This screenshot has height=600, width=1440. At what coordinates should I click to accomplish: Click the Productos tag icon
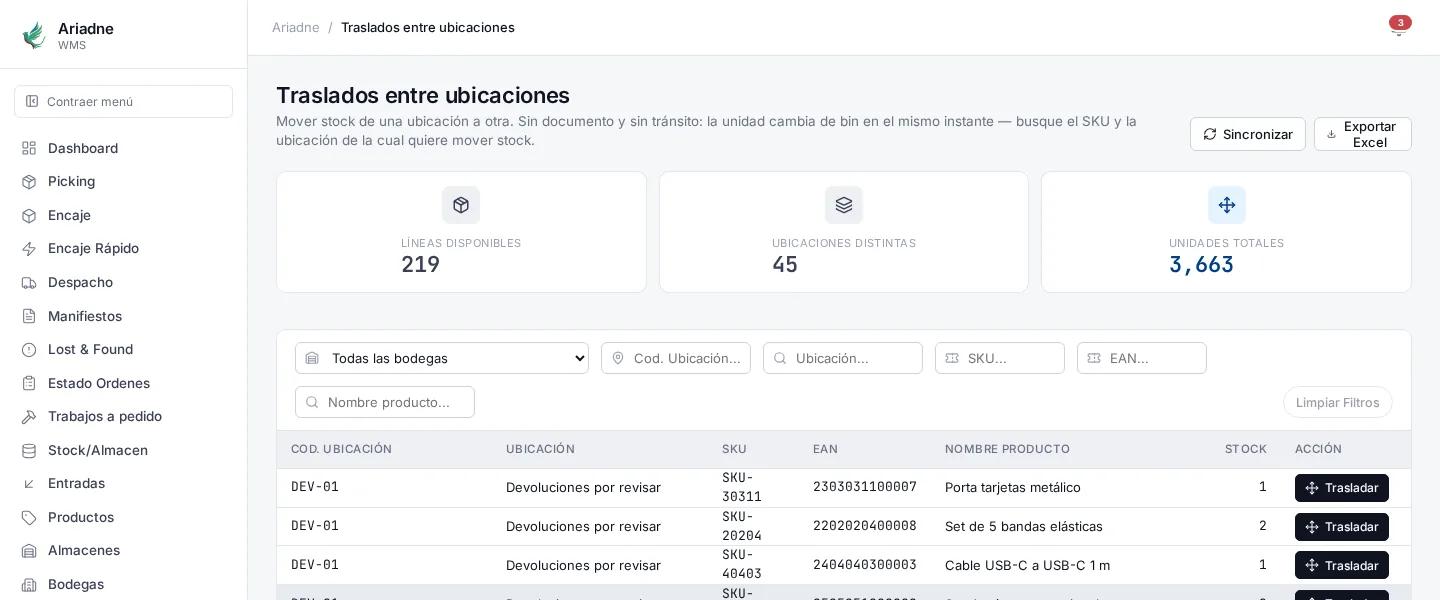29,517
